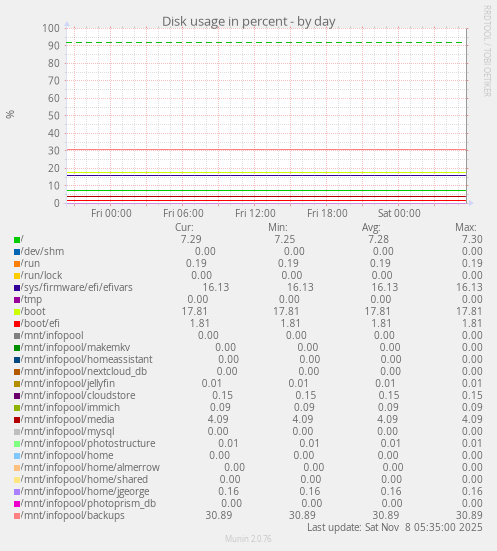Click the /mnt/infopool/photoprism_db label

[88, 504]
